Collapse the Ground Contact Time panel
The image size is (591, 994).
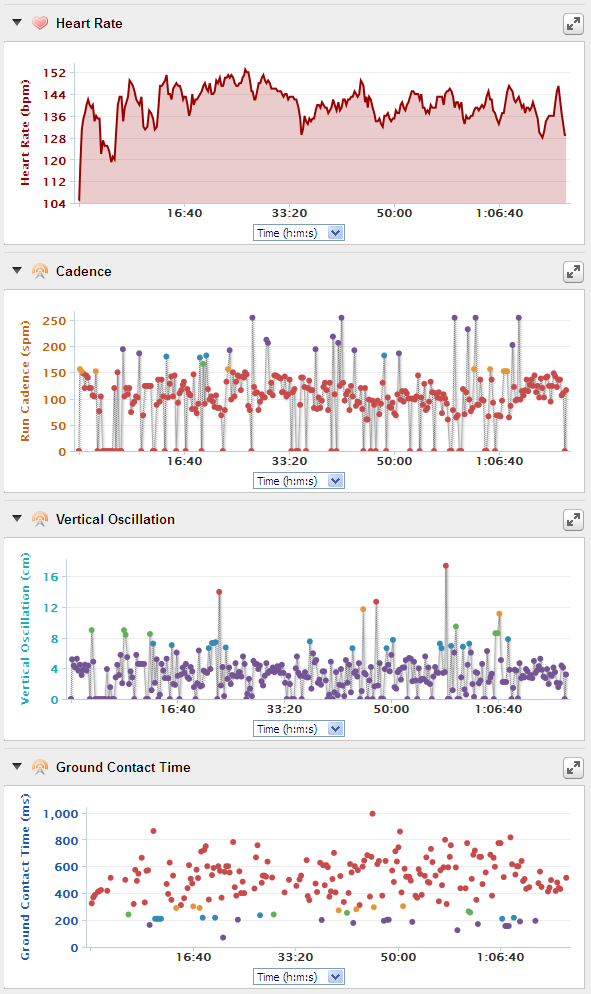[17, 766]
